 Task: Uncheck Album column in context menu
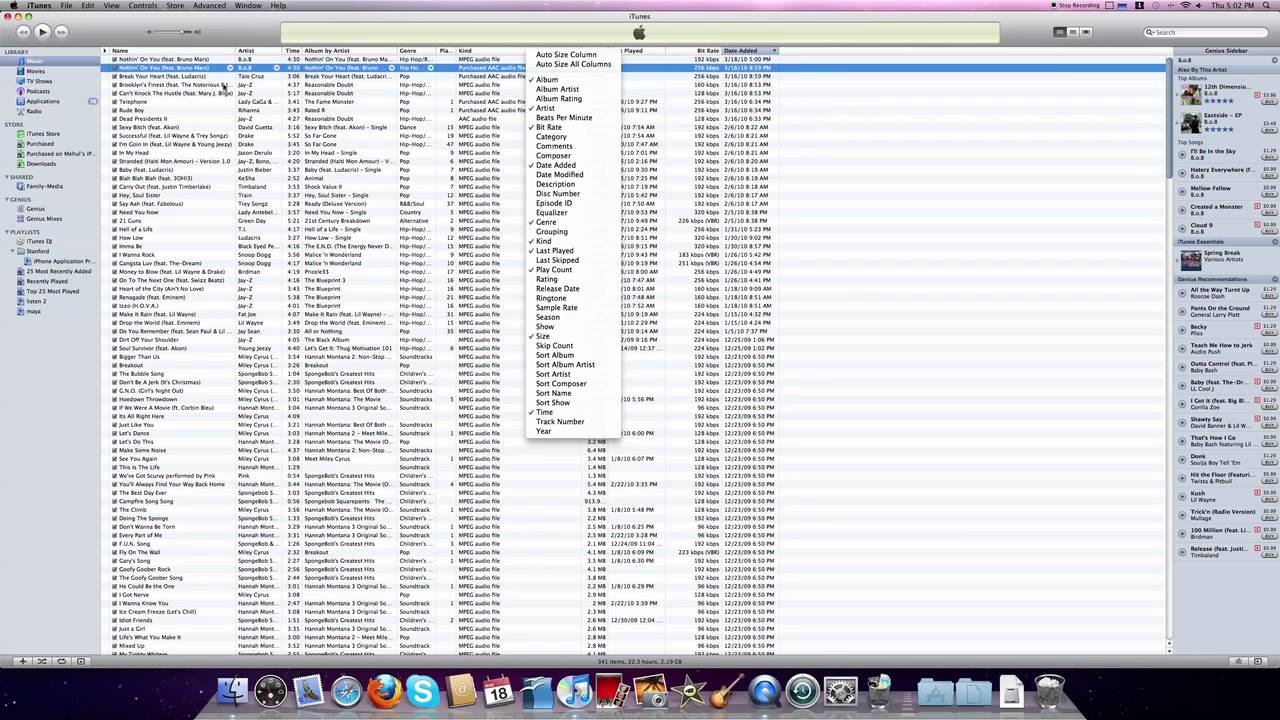[547, 80]
